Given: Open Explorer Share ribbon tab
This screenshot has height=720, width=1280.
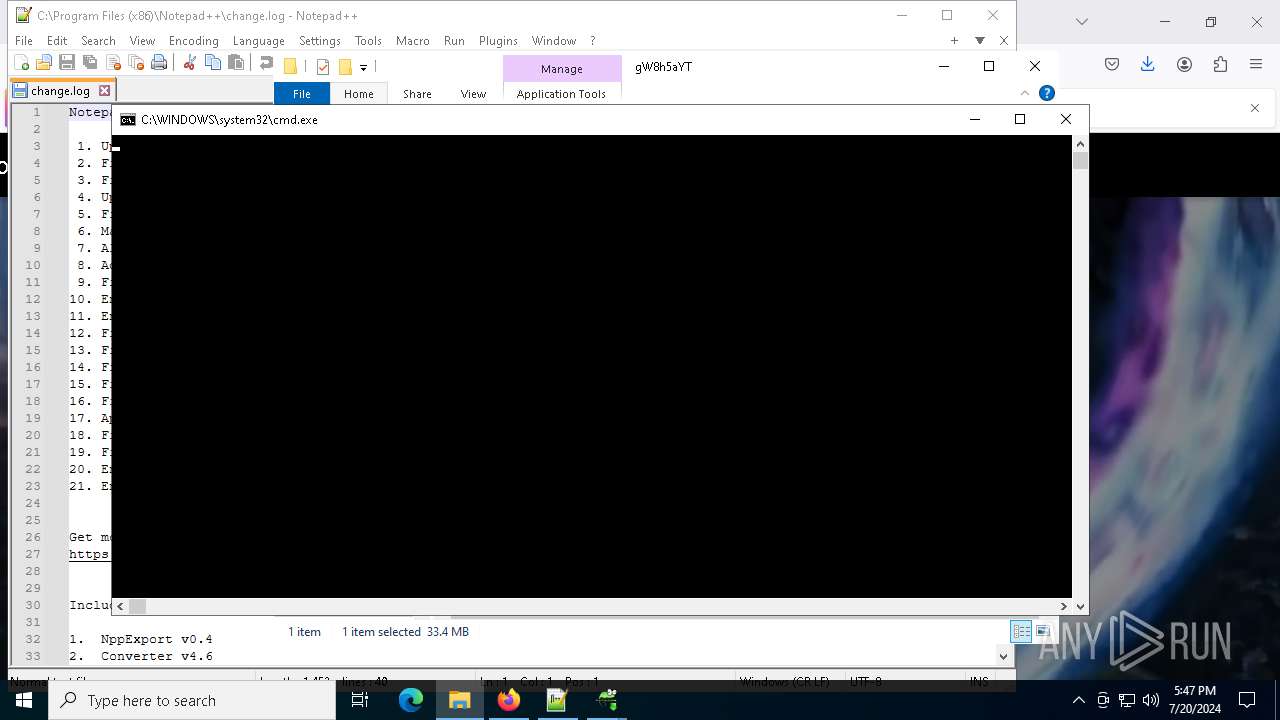Looking at the screenshot, I should click(x=417, y=94).
